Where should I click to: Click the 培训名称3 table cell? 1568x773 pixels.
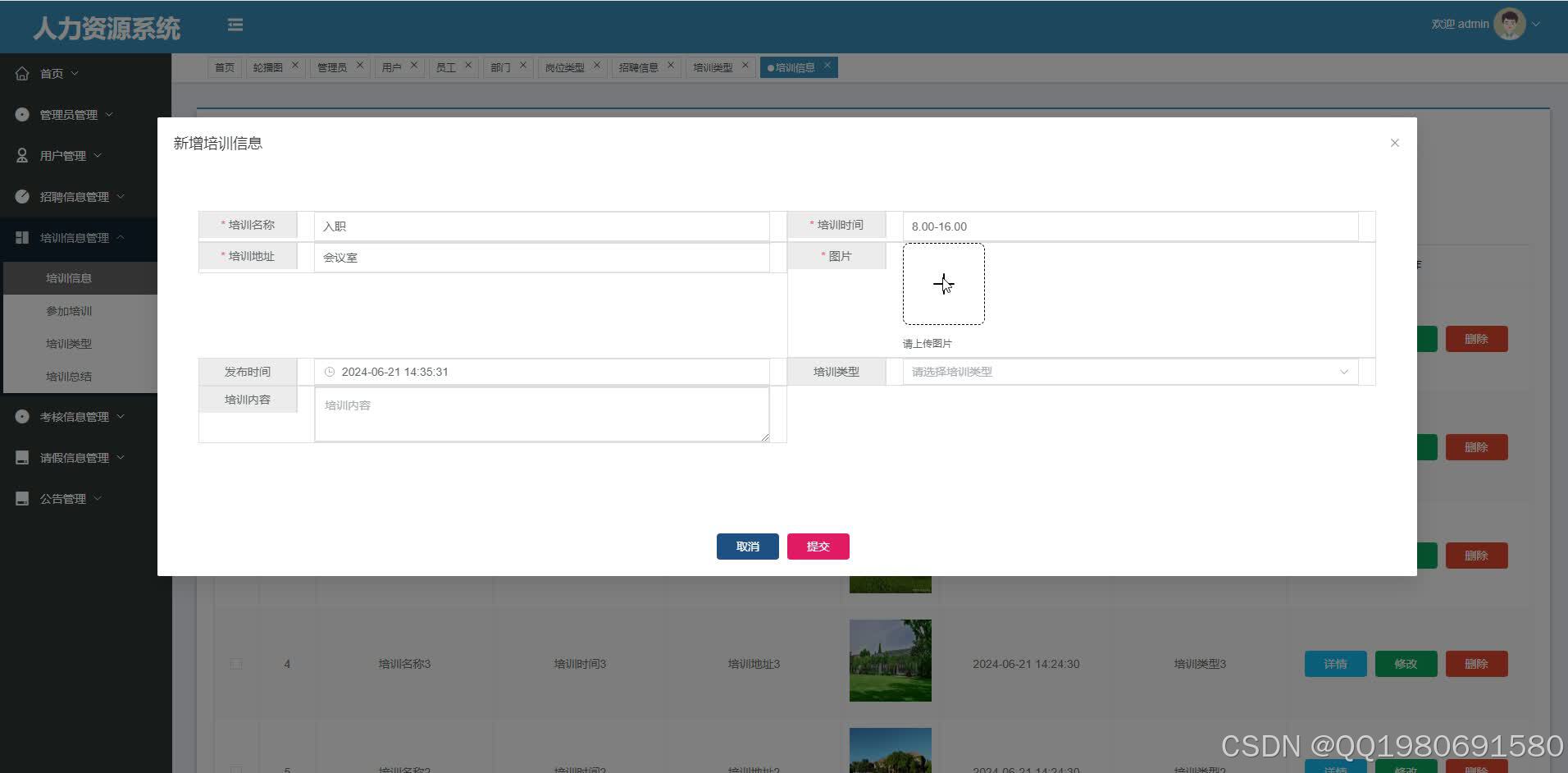point(404,664)
